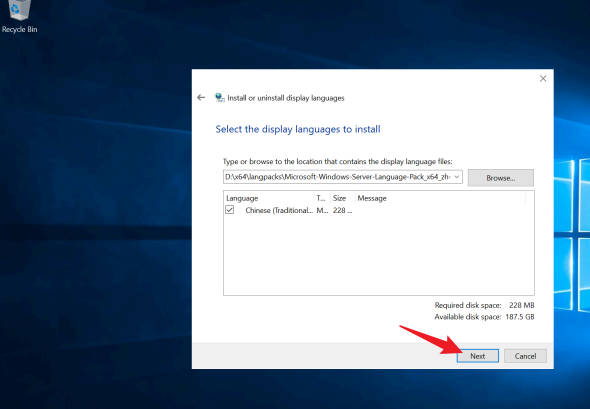
Task: Proceed with the Next button
Action: click(x=477, y=356)
